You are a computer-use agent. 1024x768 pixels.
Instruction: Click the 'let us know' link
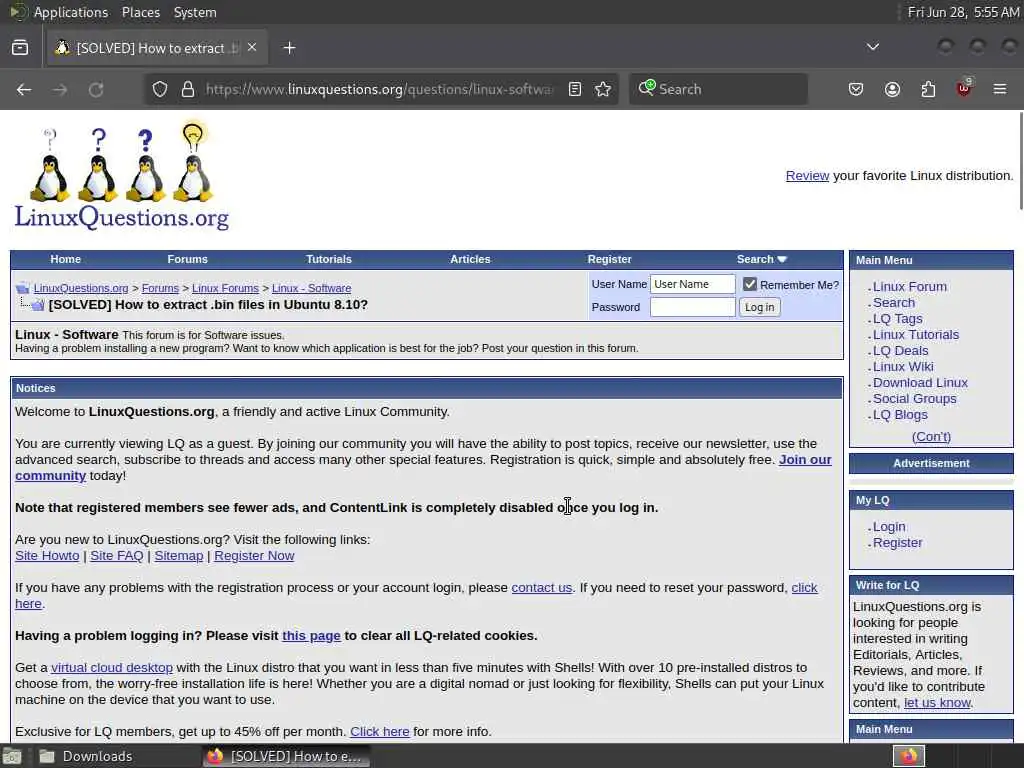938,703
